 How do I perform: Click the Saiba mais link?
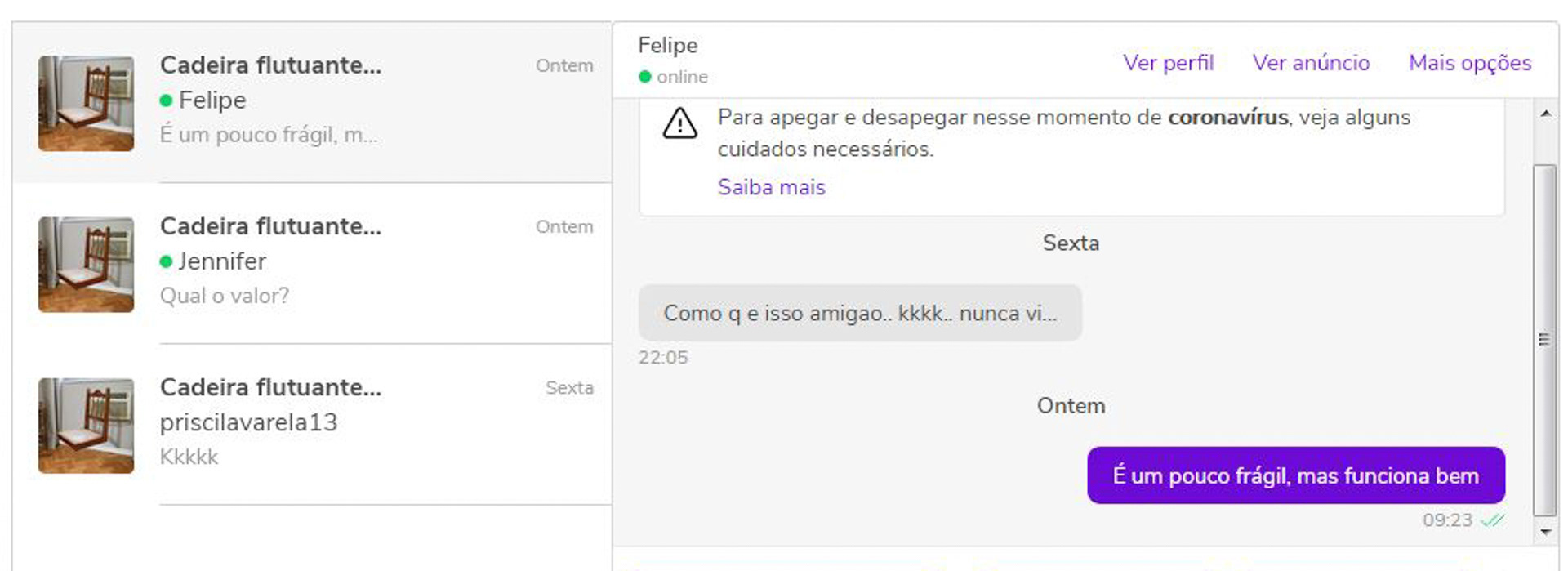click(771, 187)
